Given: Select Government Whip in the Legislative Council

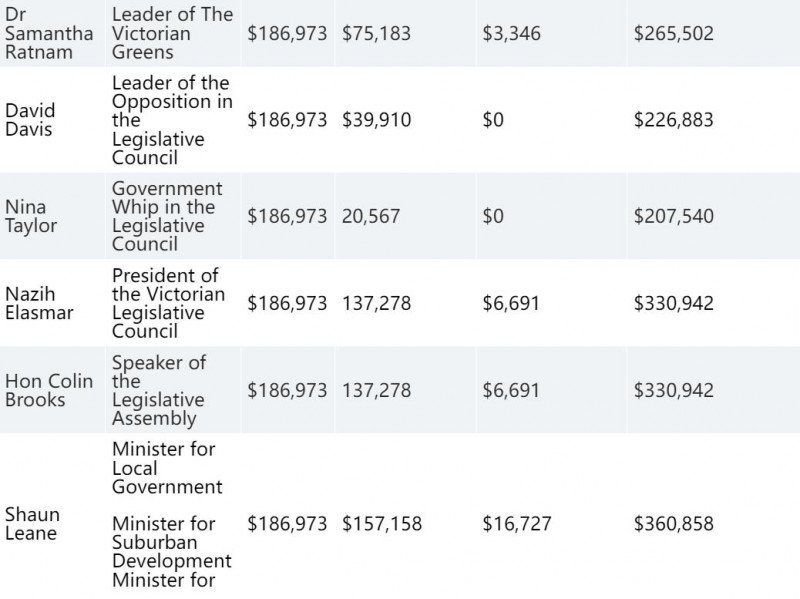Looking at the screenshot, I should point(167,216).
